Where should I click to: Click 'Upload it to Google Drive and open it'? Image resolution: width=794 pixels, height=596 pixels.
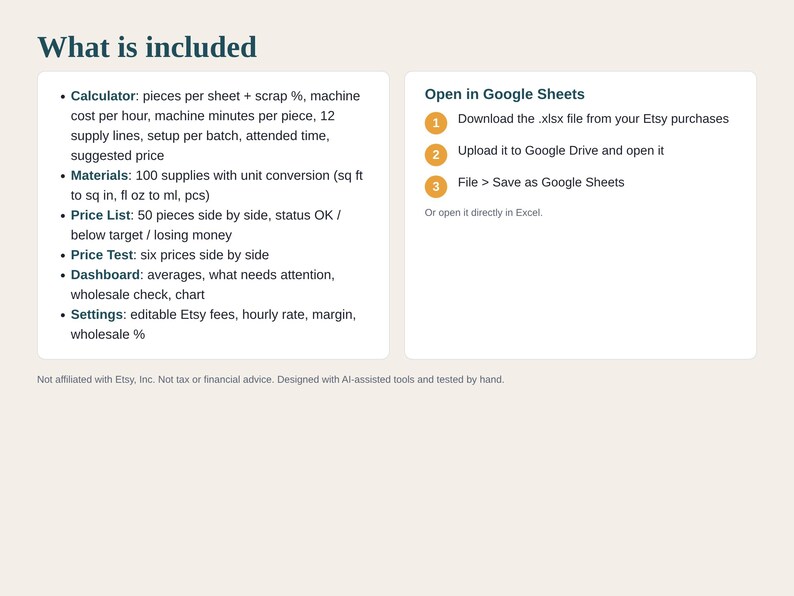[561, 150]
